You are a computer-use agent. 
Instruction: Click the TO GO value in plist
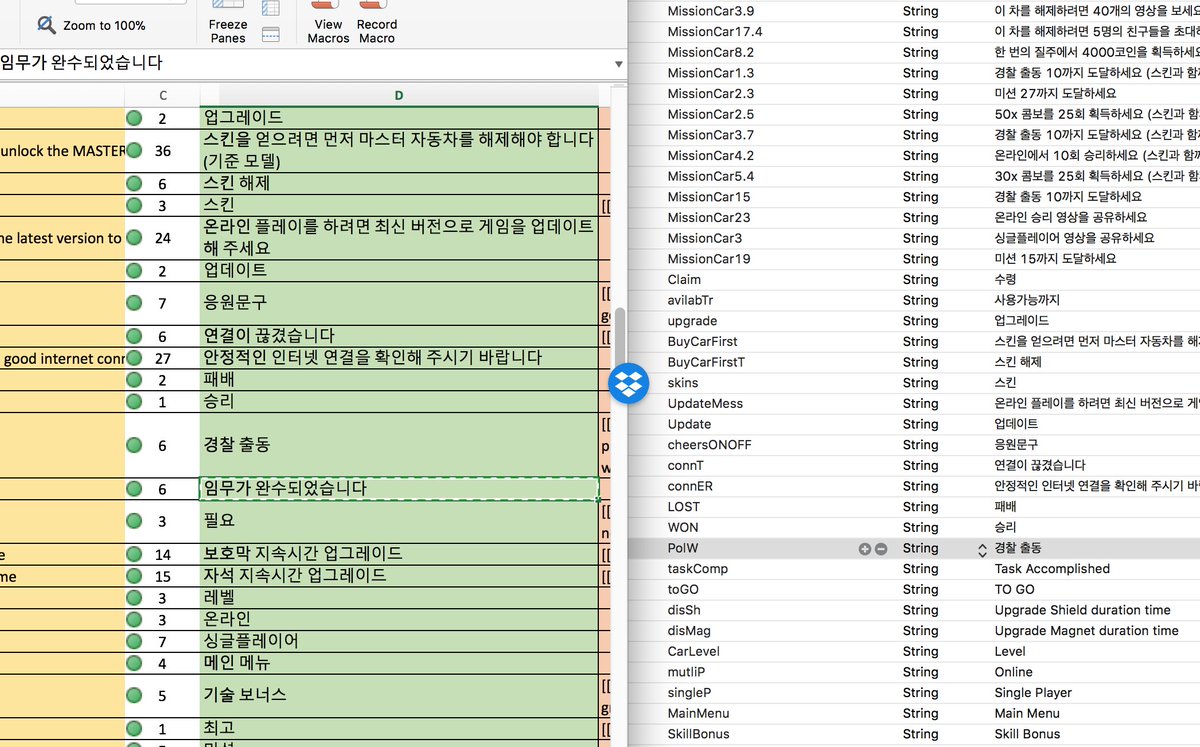click(1014, 590)
